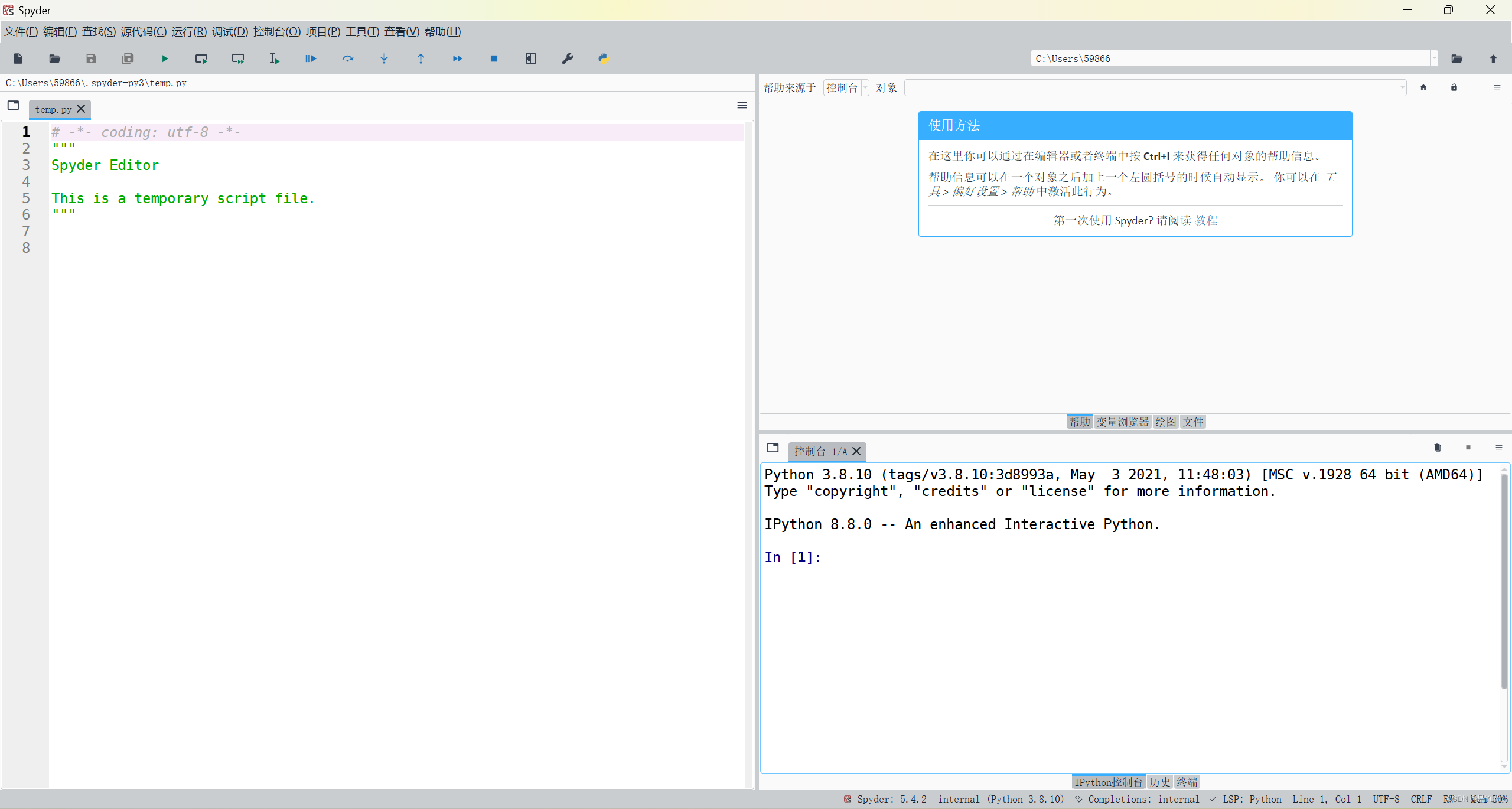Expand the working directory path dropdown

click(x=1434, y=58)
